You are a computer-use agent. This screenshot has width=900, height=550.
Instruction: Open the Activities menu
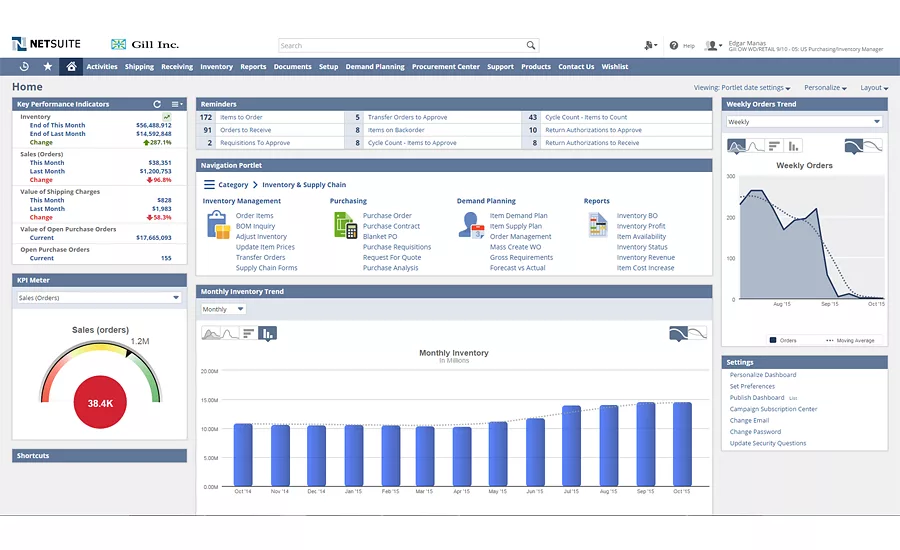[102, 67]
